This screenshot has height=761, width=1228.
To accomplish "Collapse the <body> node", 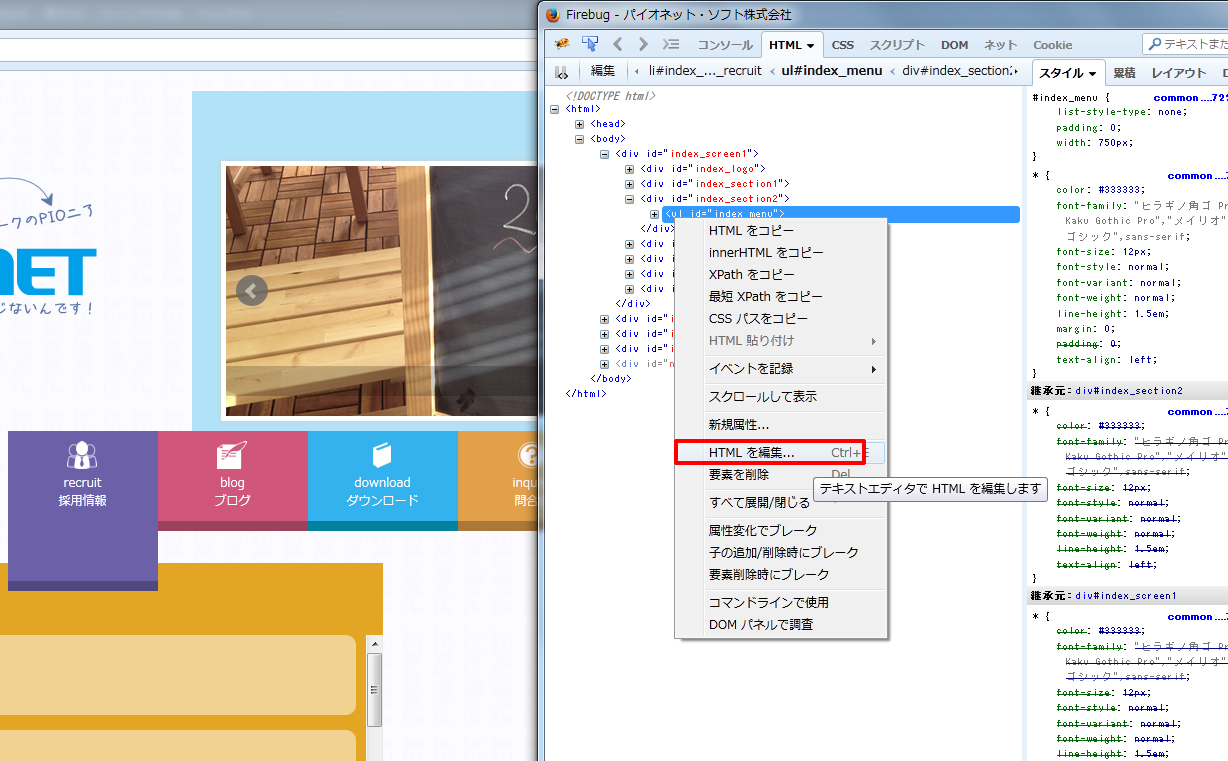I will (x=579, y=139).
